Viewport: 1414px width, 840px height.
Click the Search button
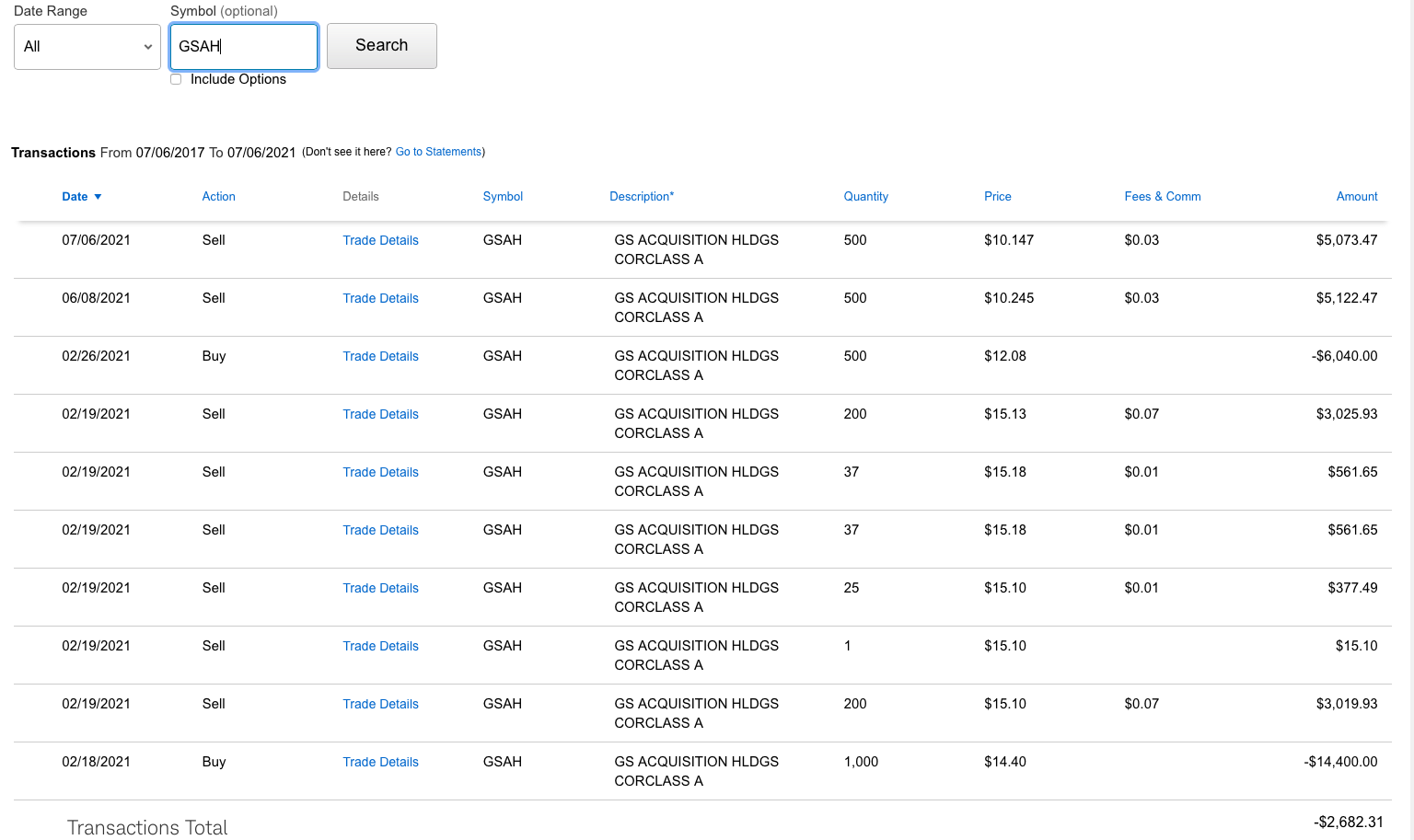381,46
